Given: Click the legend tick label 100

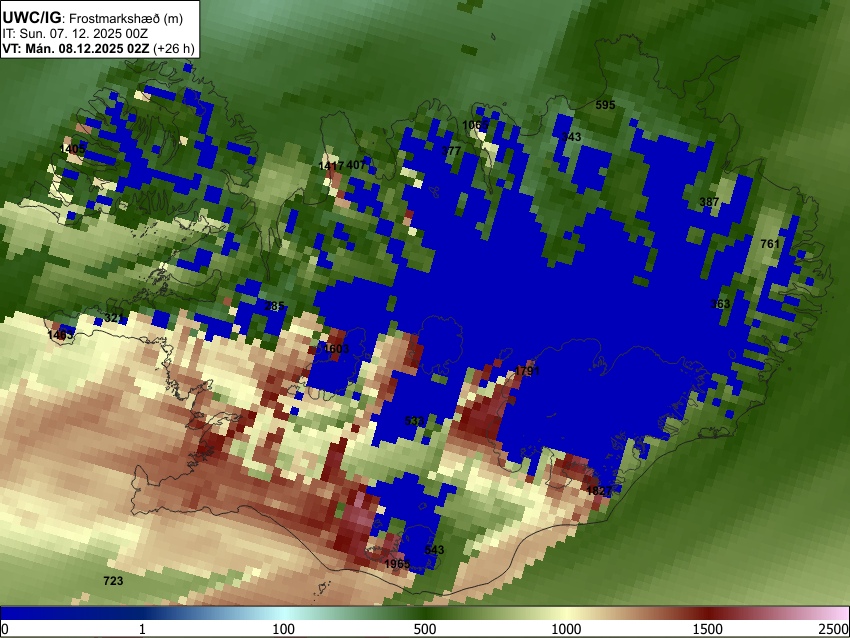Looking at the screenshot, I should tap(284, 629).
